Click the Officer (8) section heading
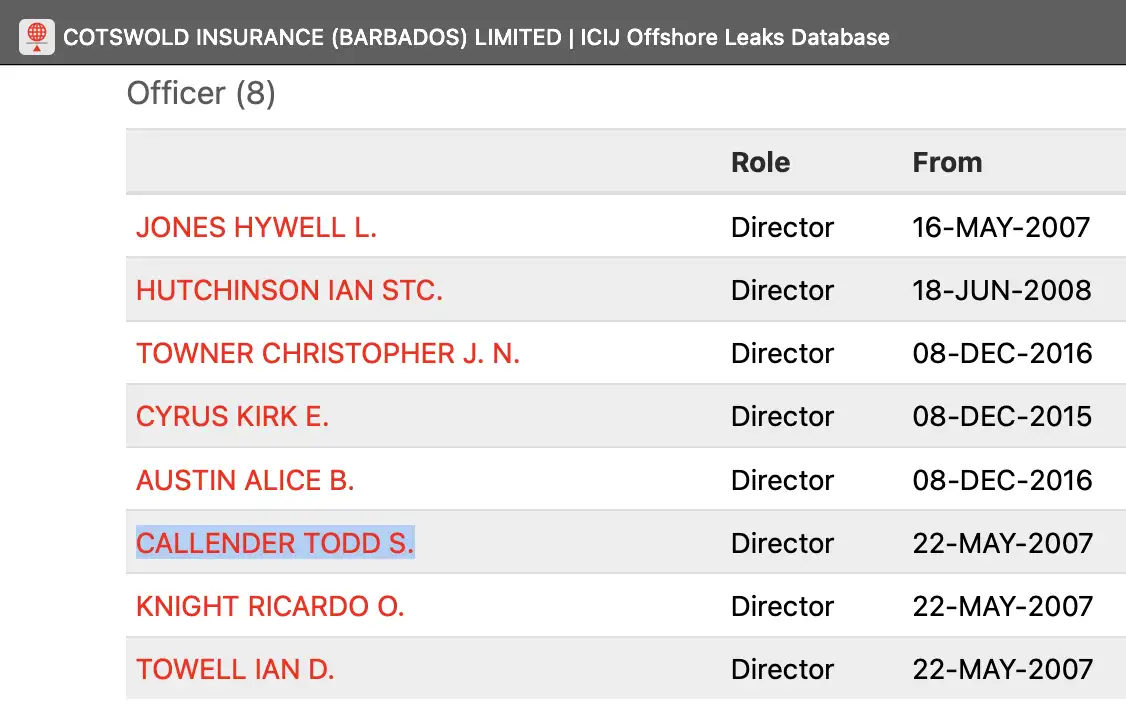The image size is (1126, 718). tap(201, 93)
